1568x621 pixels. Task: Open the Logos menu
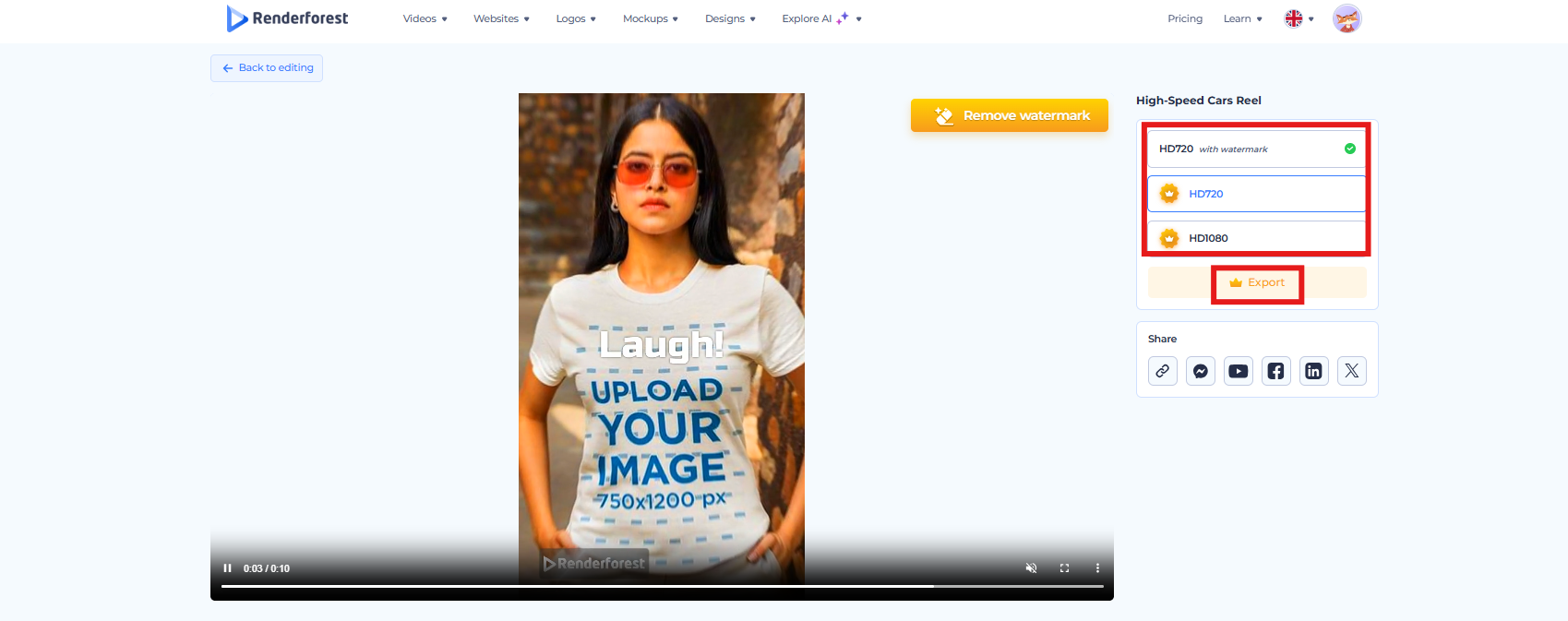576,18
